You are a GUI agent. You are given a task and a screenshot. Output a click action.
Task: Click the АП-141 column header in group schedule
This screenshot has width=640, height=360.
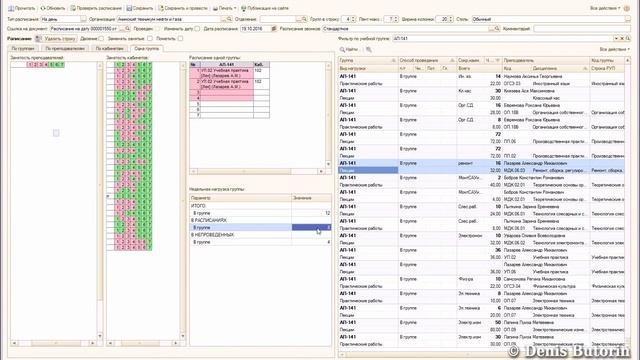click(x=227, y=64)
